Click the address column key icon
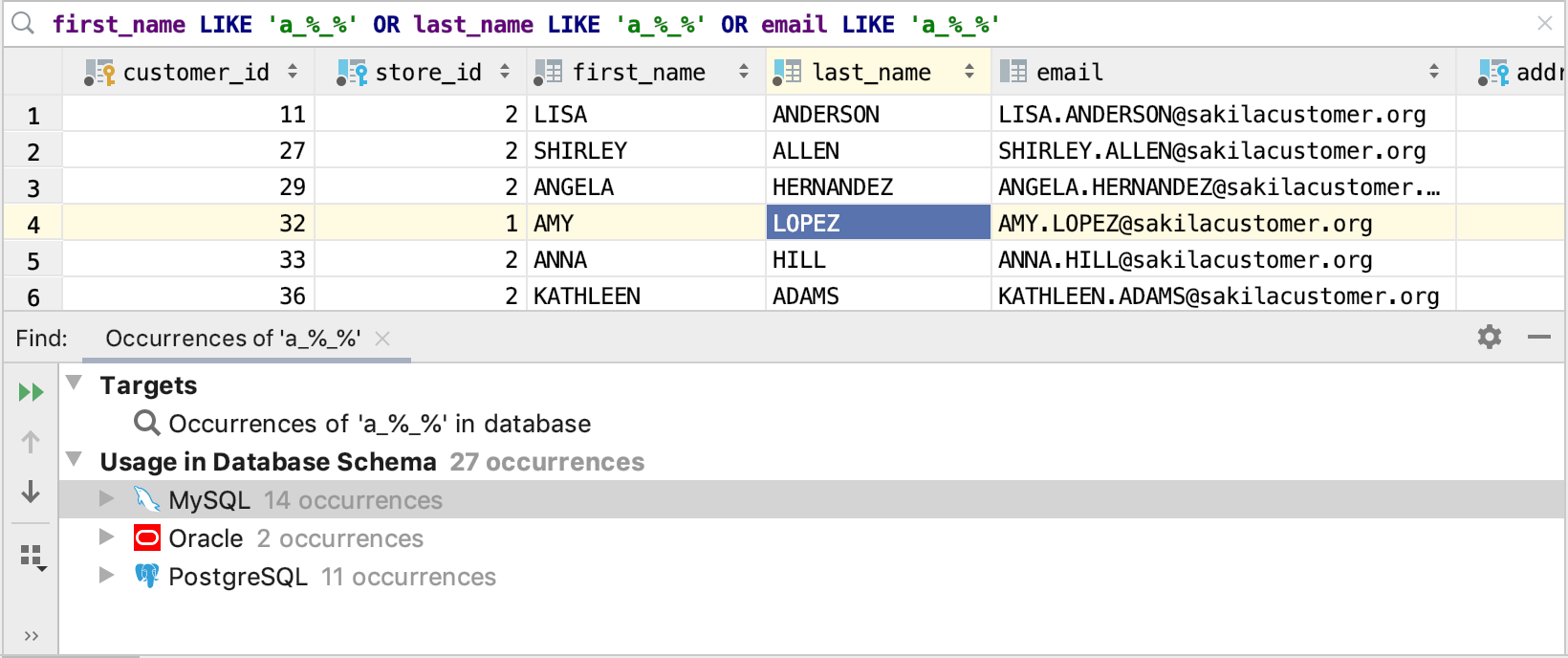 (1493, 73)
